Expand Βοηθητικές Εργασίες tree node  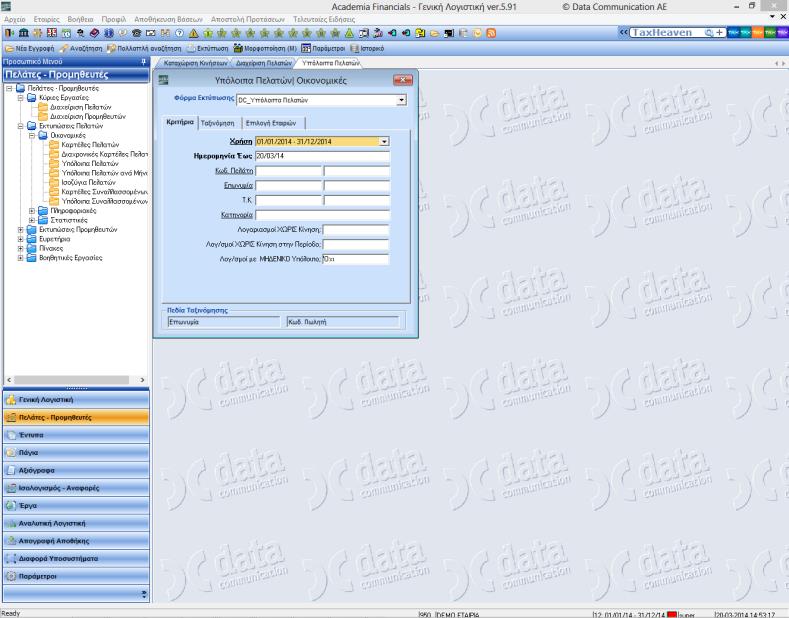click(x=21, y=258)
